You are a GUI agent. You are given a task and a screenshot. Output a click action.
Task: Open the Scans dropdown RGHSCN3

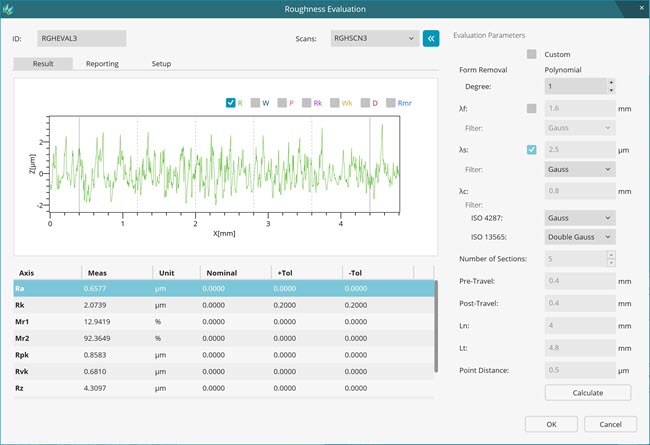click(x=374, y=38)
